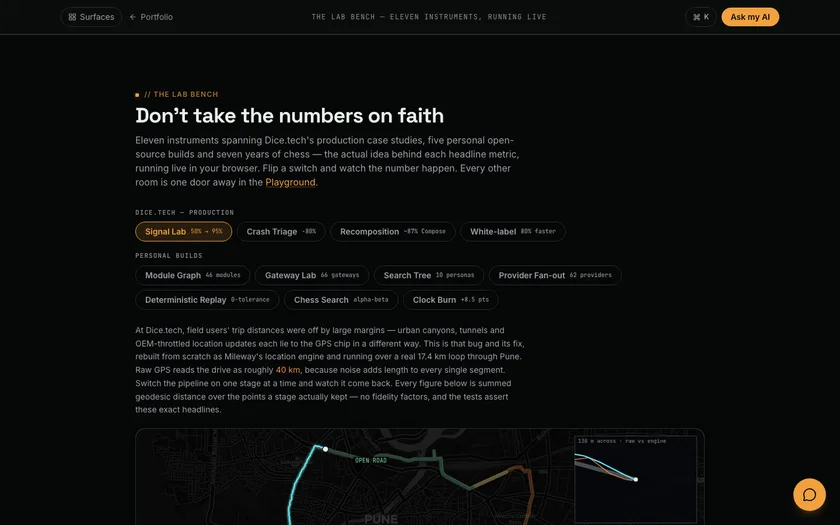Screen dimensions: 840x525
Task: Open the Recomposition instrument
Action: [392, 231]
